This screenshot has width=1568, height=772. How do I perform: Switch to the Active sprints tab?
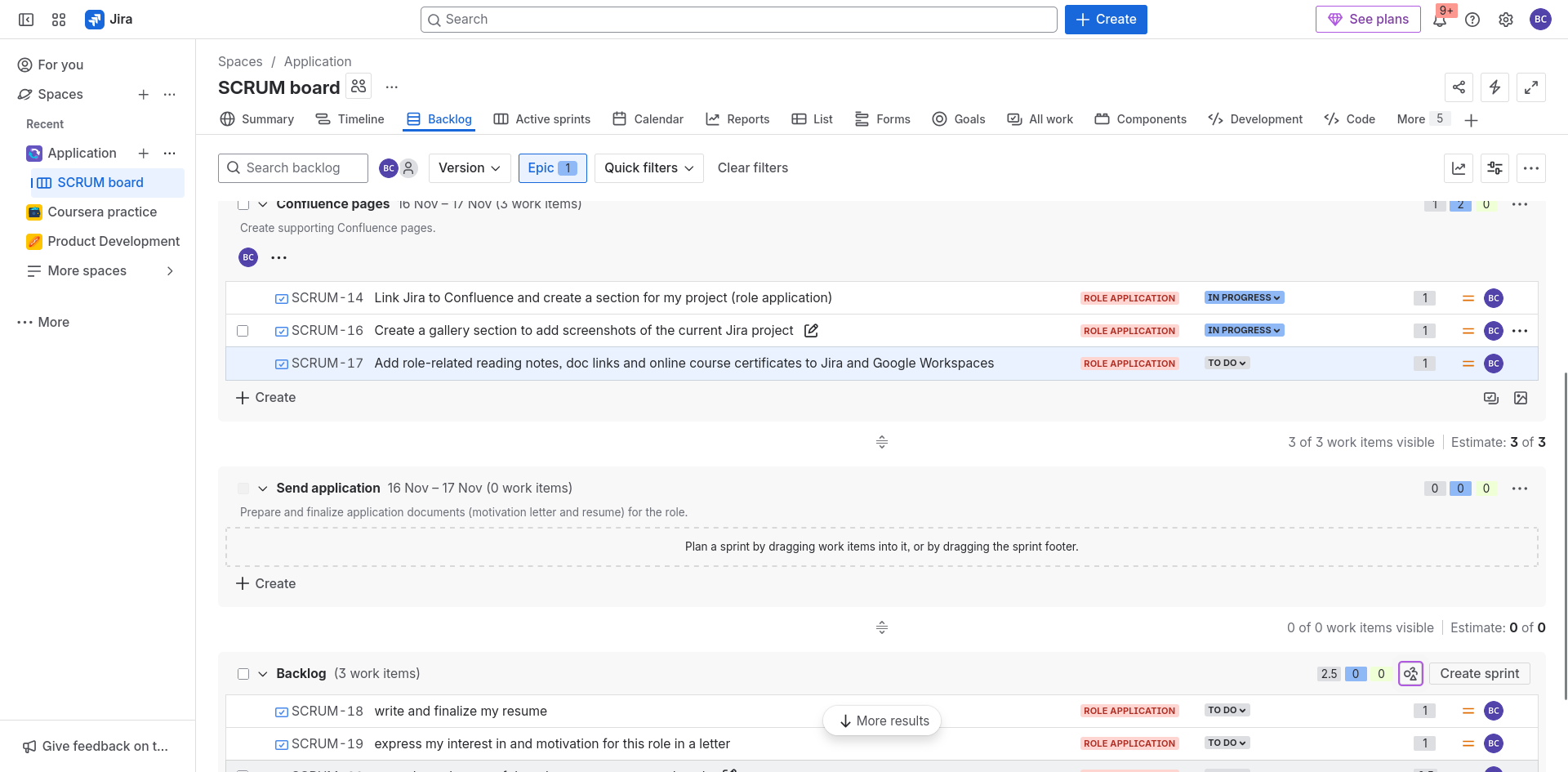[x=542, y=119]
